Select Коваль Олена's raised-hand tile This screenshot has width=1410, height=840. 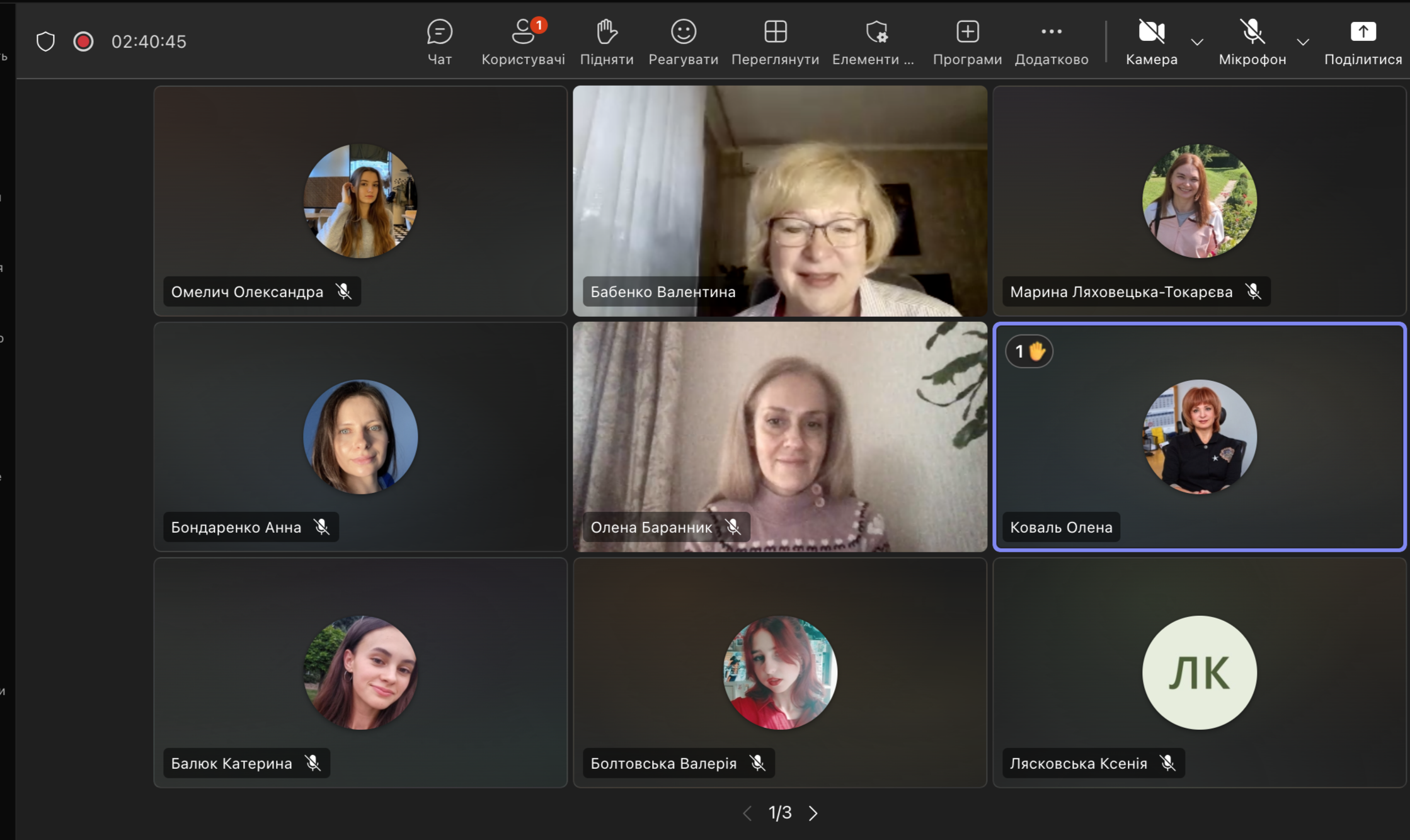[1199, 437]
